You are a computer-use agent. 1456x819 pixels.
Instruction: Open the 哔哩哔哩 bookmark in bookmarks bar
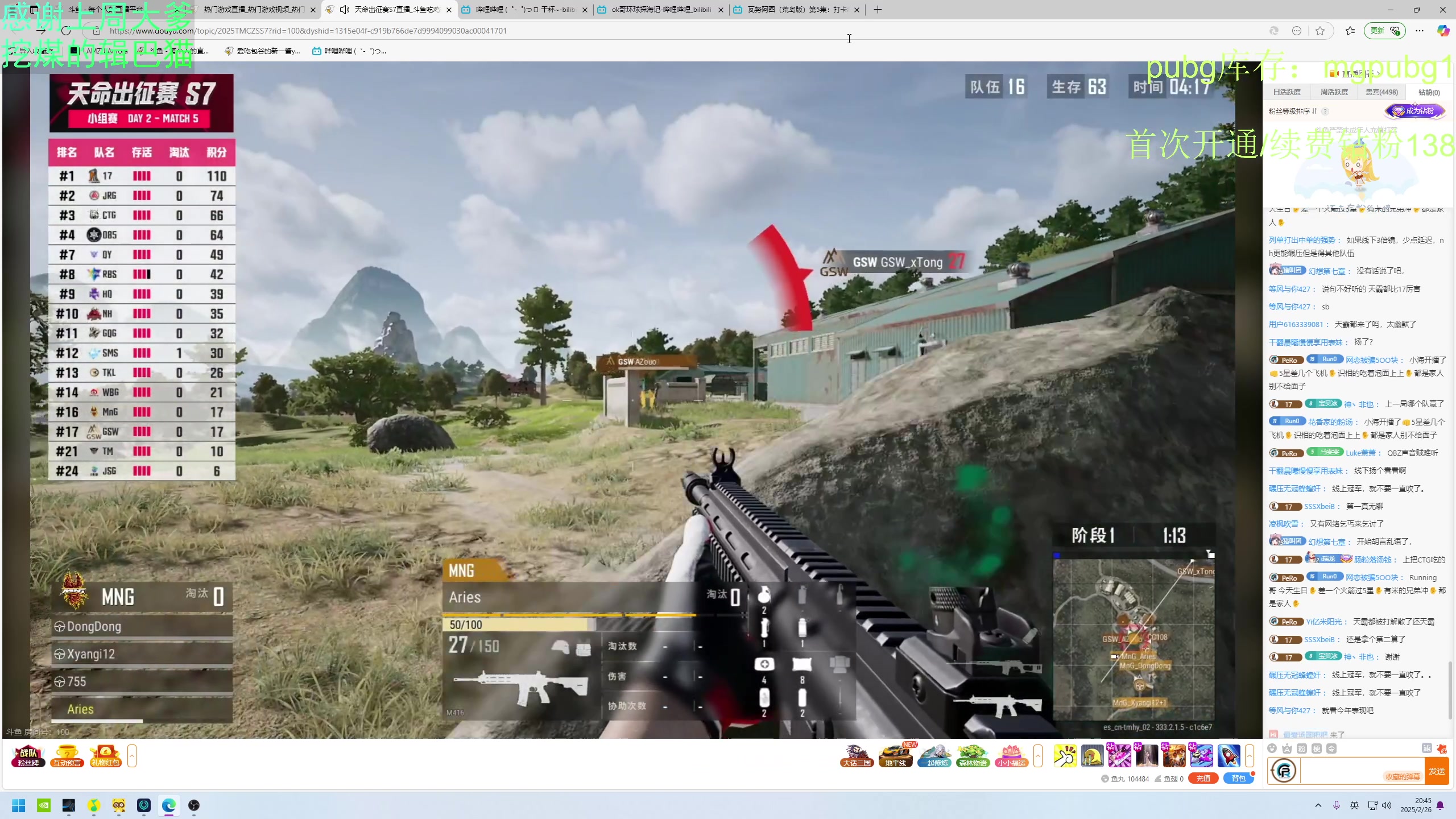(x=349, y=51)
